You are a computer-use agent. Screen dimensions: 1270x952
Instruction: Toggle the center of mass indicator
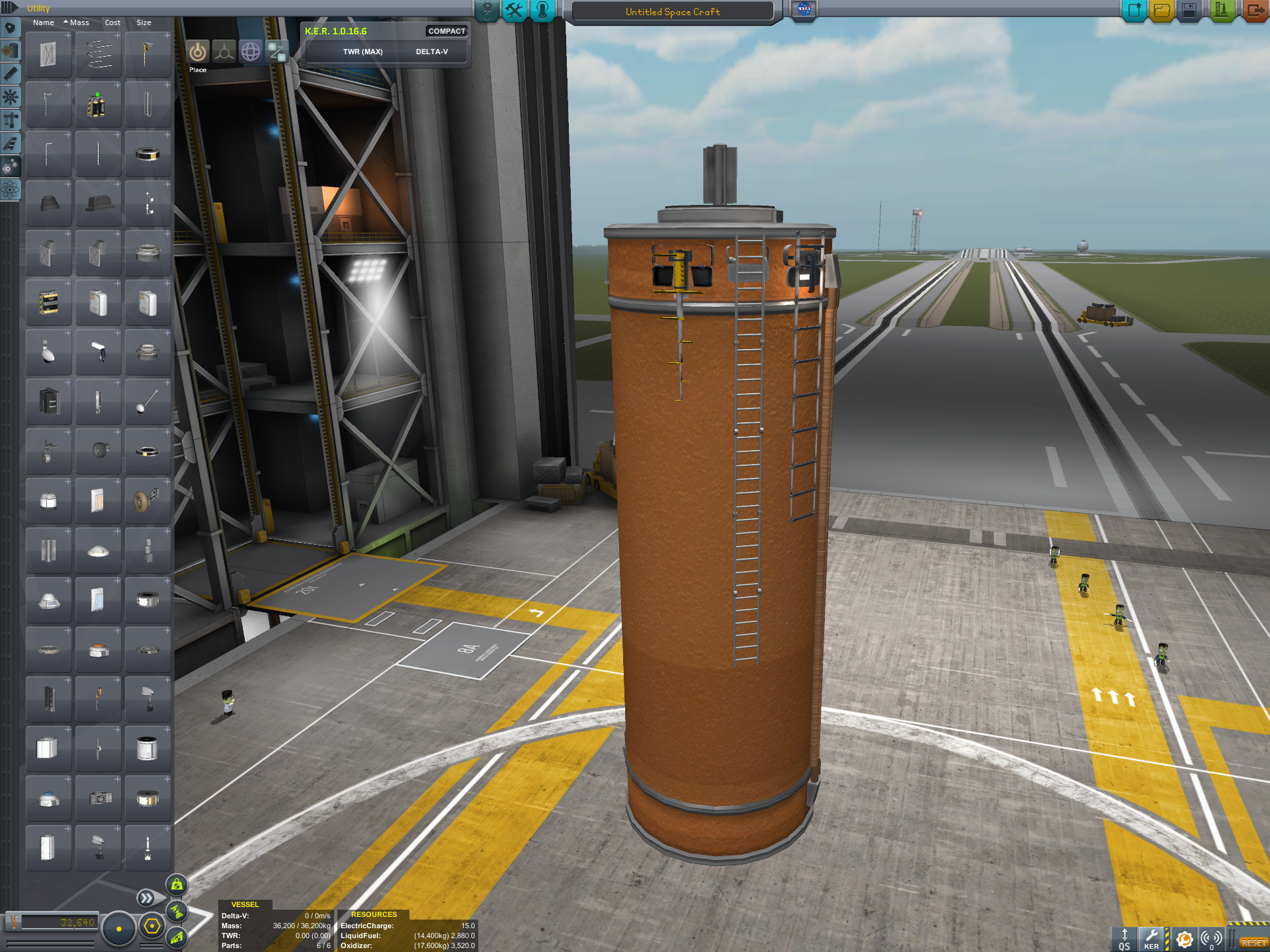coord(177,885)
